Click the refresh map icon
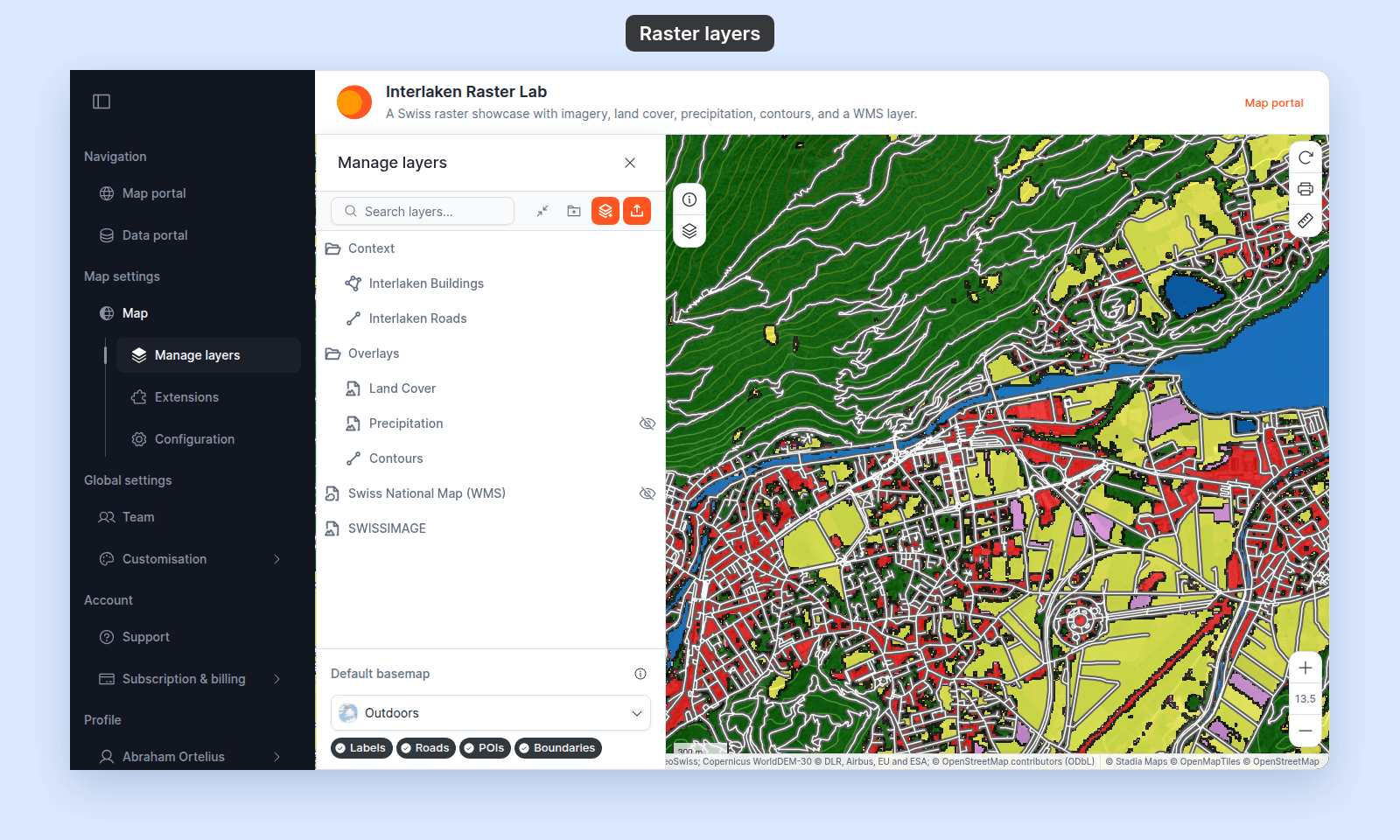Screen dimensions: 1400x840 pos(1305,157)
